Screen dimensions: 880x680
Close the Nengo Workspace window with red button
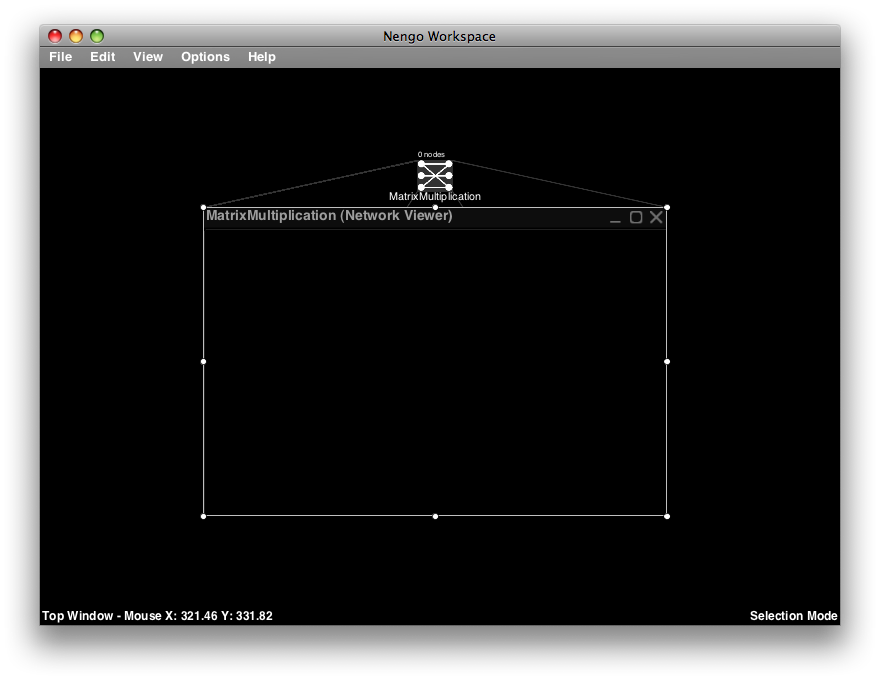coord(54,36)
